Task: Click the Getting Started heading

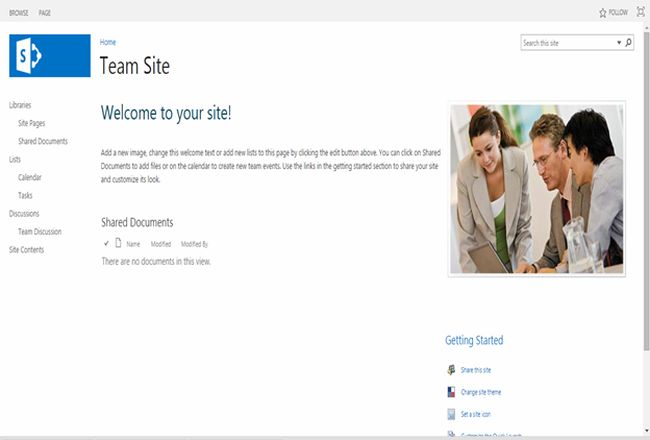Action: coord(474,340)
